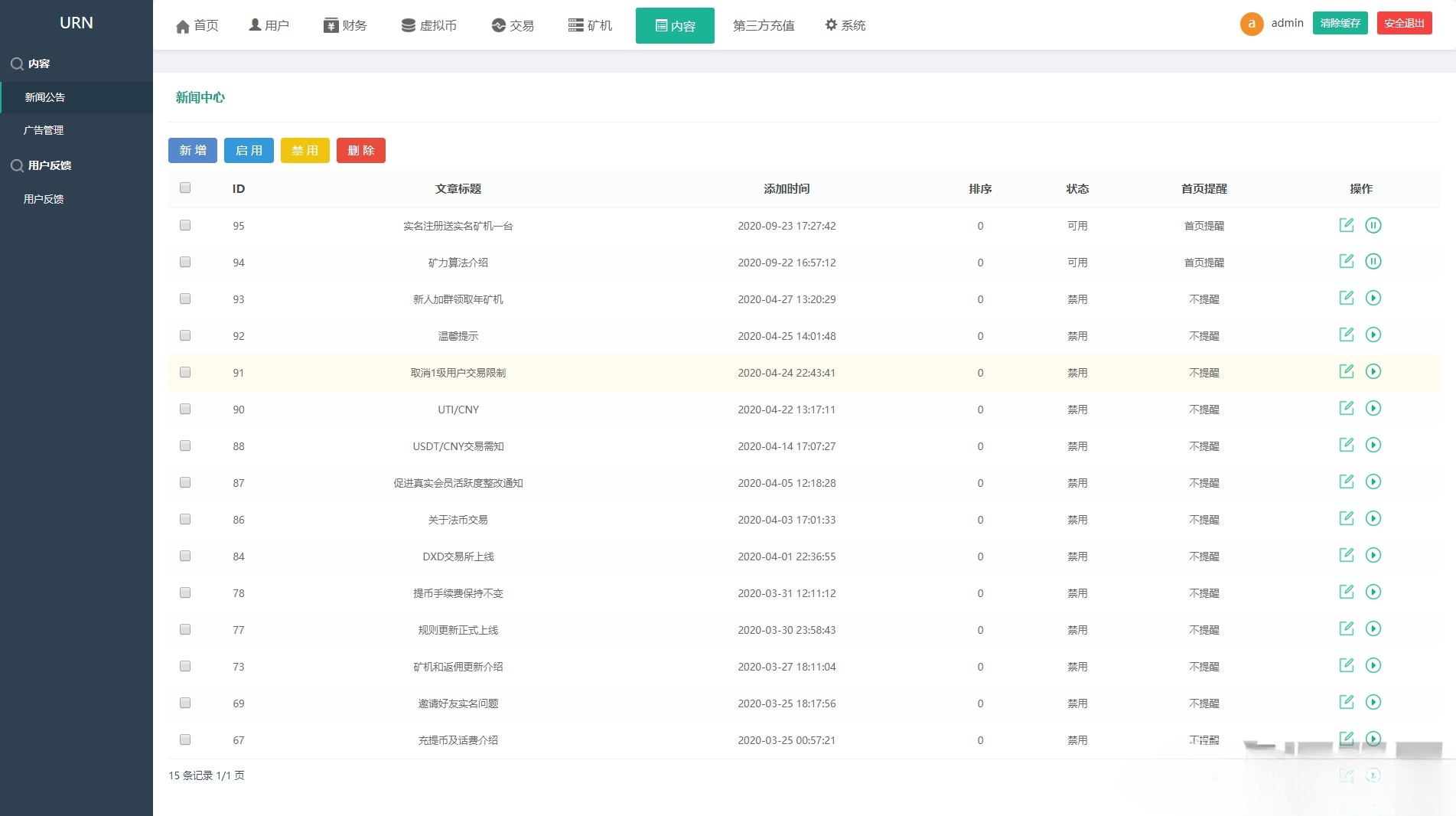Check the checkbox for article 88
Image resolution: width=1456 pixels, height=816 pixels.
click(184, 446)
